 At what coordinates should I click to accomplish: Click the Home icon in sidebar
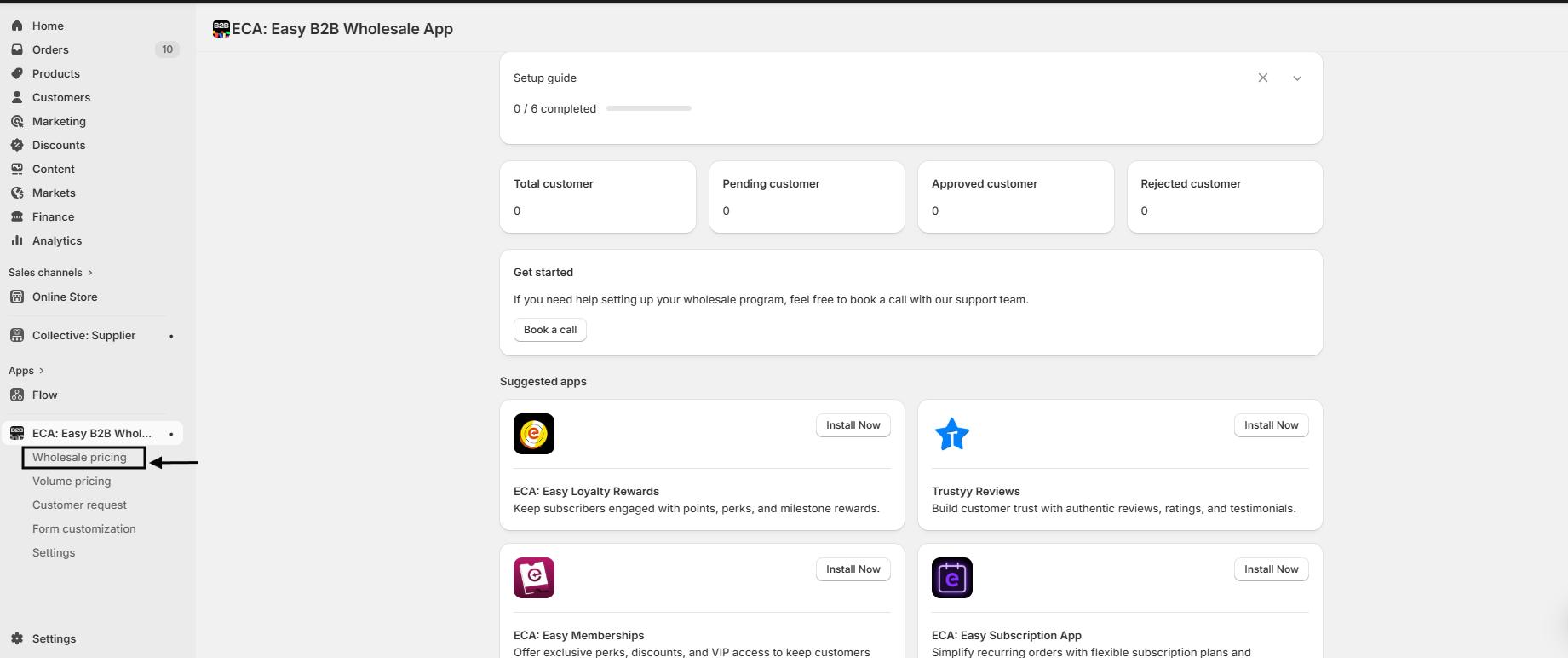pyautogui.click(x=17, y=26)
